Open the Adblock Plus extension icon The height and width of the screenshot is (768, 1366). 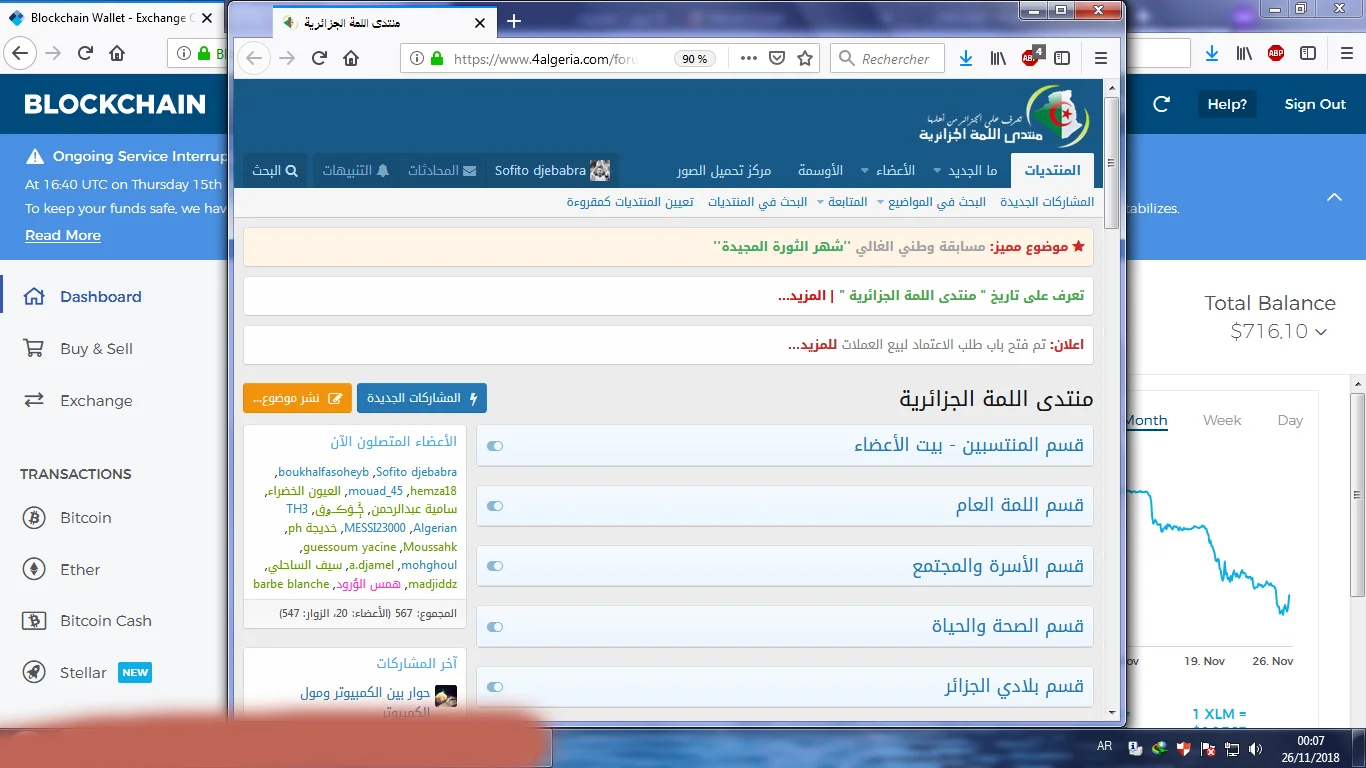1031,58
